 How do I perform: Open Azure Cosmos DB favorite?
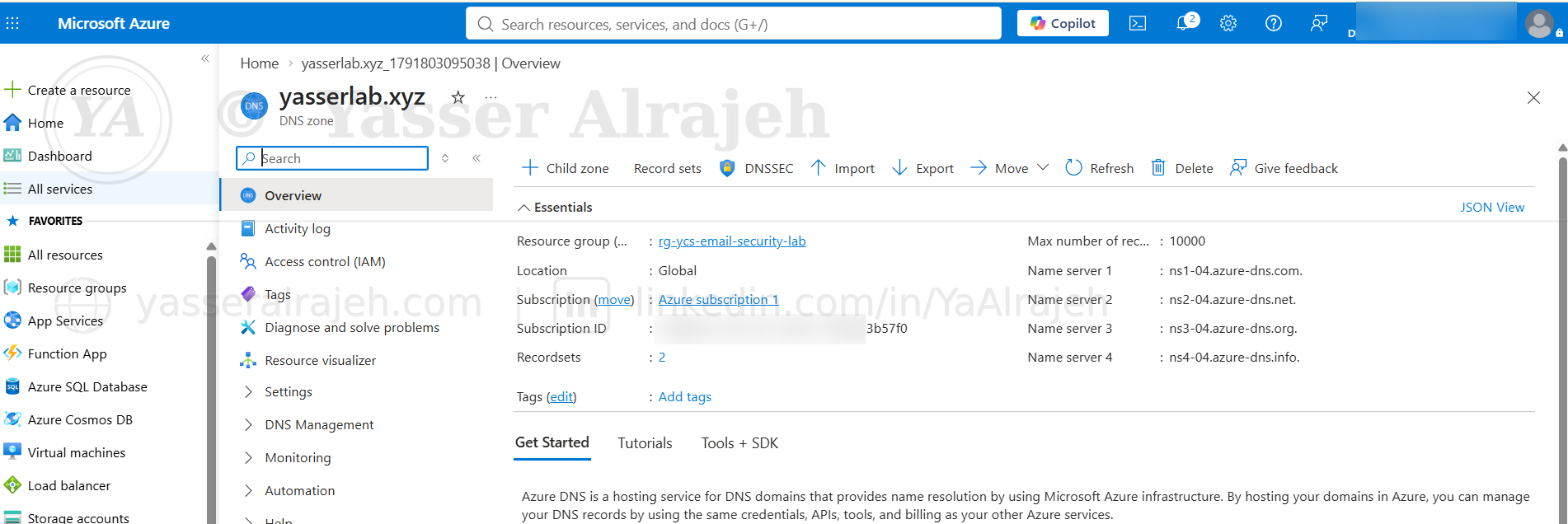[x=68, y=419]
